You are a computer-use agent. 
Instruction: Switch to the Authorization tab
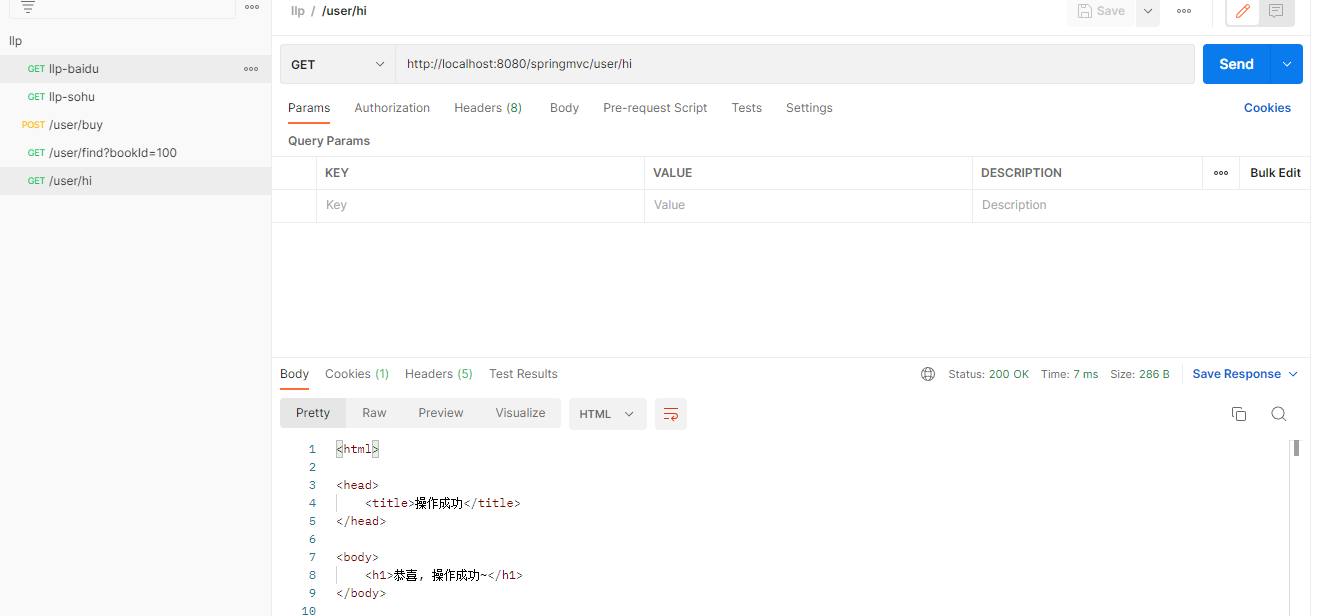point(392,108)
